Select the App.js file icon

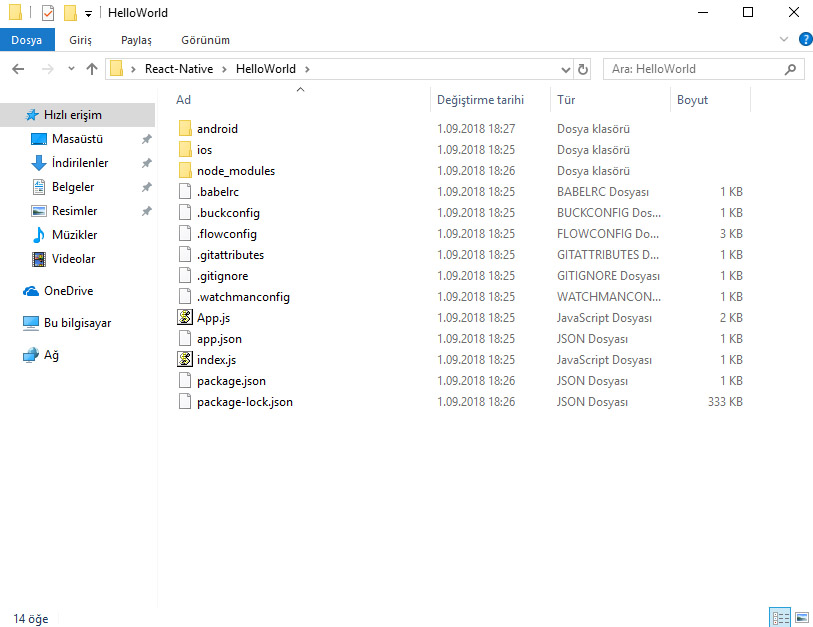pos(184,317)
